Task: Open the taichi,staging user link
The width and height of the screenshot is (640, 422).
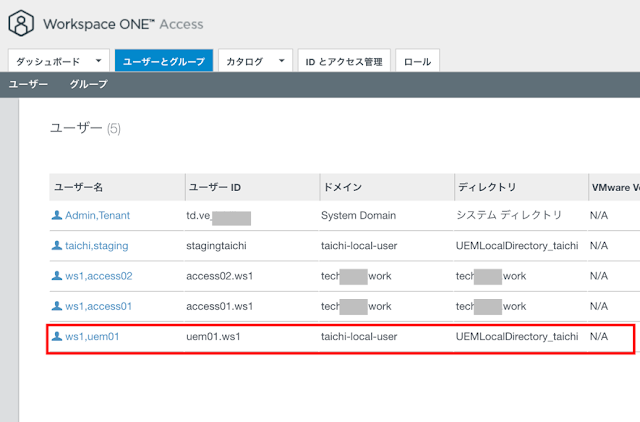Action: [97, 245]
